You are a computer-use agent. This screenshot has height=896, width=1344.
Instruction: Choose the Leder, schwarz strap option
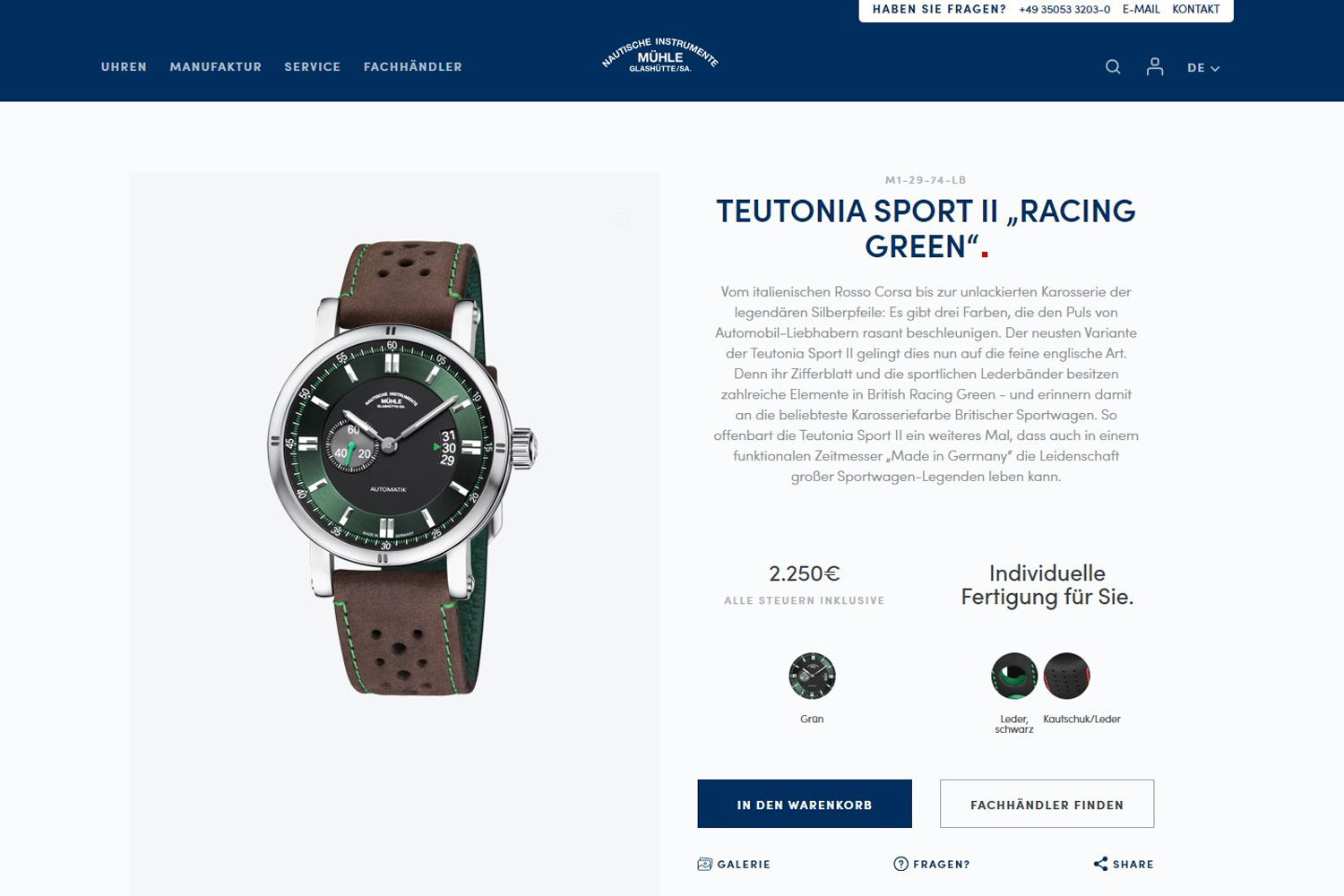coord(1014,676)
